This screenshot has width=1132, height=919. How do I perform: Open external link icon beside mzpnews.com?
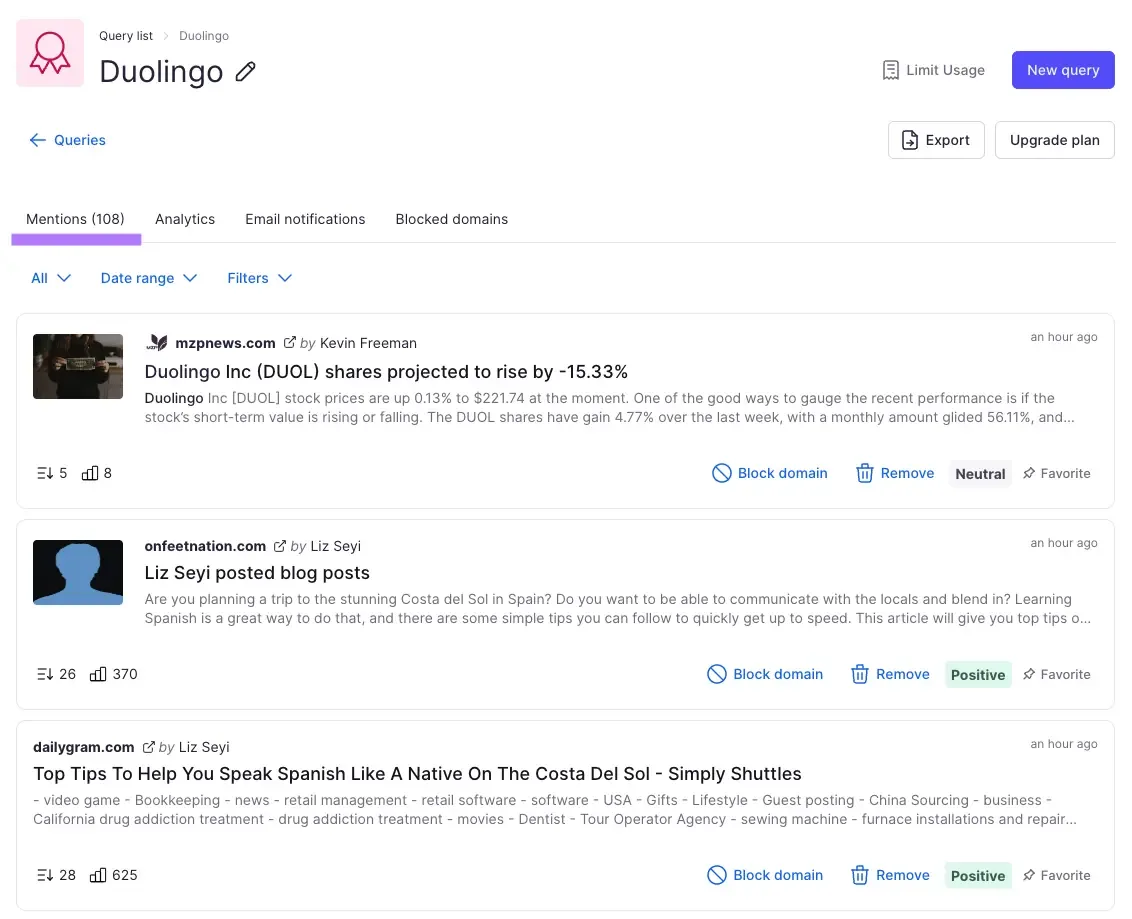(x=289, y=342)
